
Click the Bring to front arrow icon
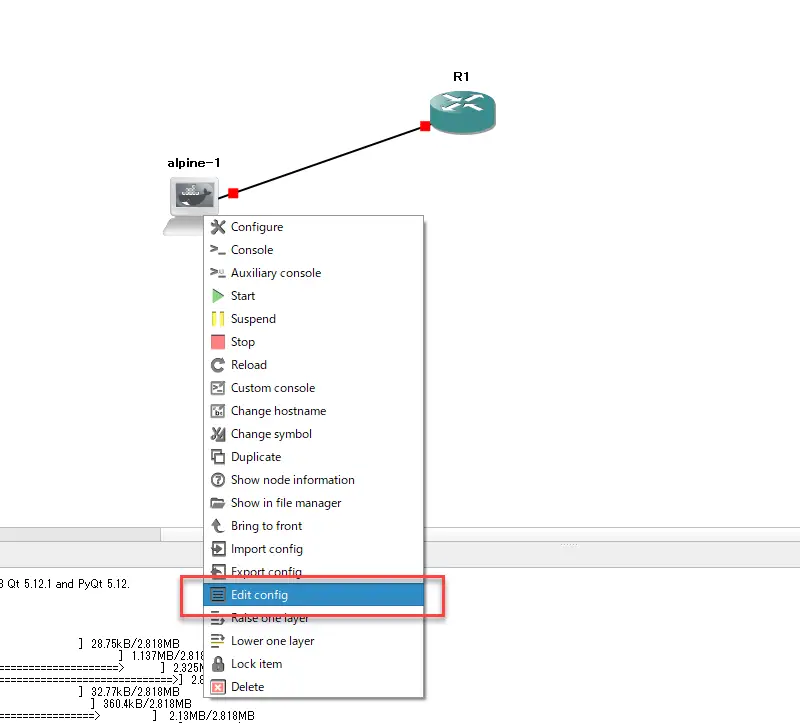click(218, 526)
